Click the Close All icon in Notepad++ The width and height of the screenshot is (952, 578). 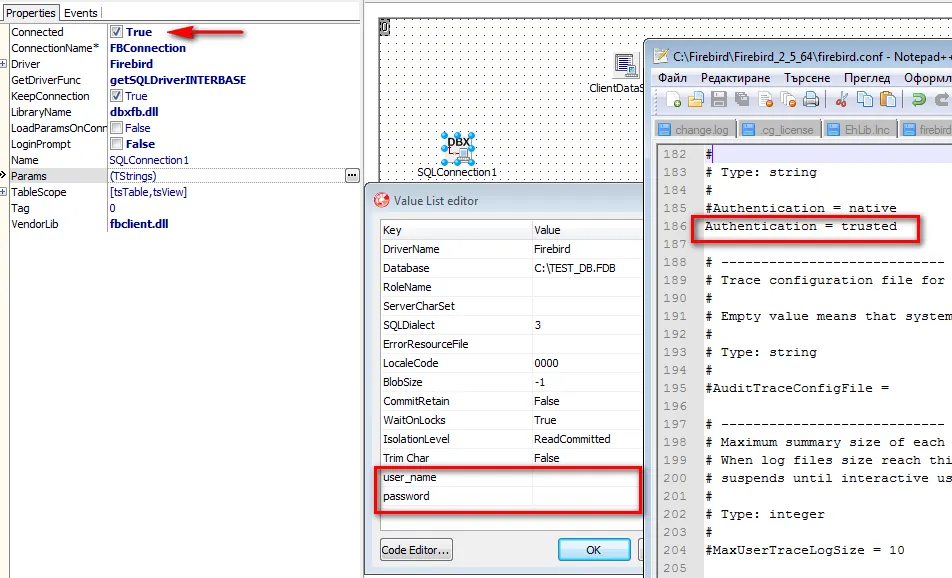click(788, 100)
